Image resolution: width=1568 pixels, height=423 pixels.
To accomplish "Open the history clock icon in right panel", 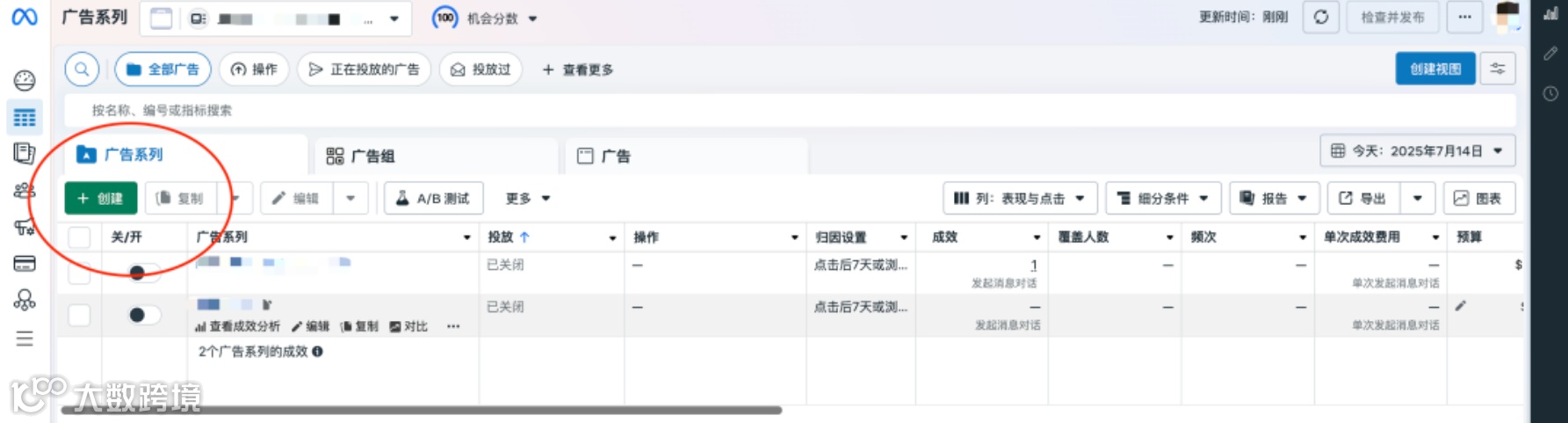I will 1550,93.
